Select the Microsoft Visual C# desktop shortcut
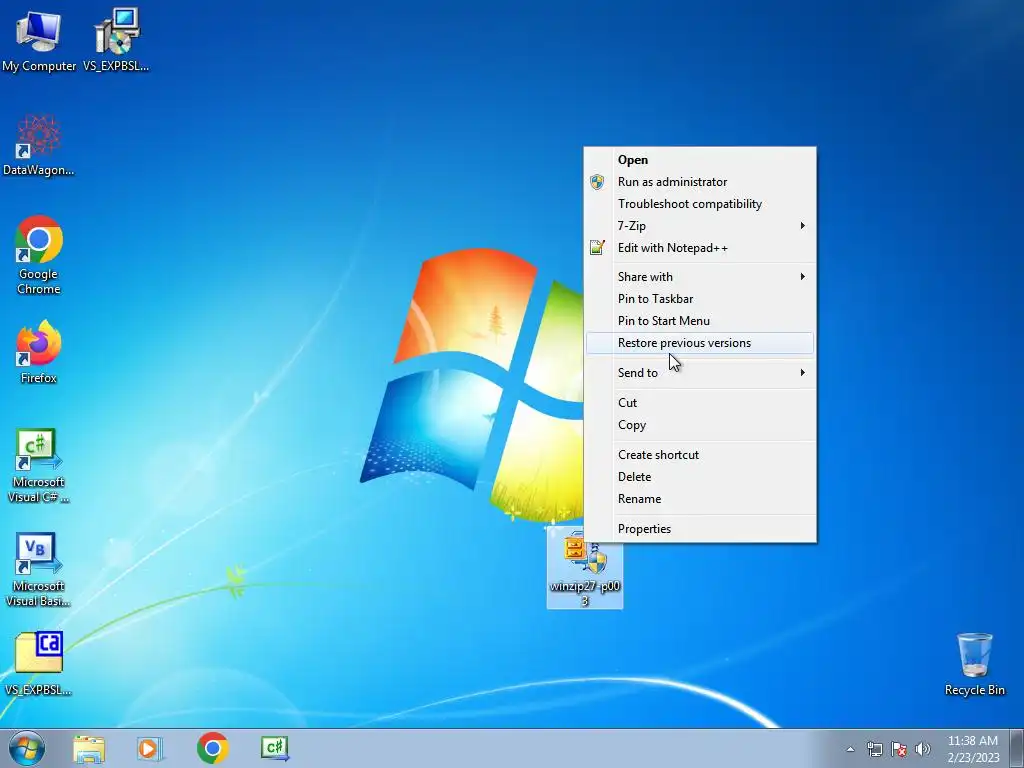This screenshot has height=768, width=1024. 39,466
